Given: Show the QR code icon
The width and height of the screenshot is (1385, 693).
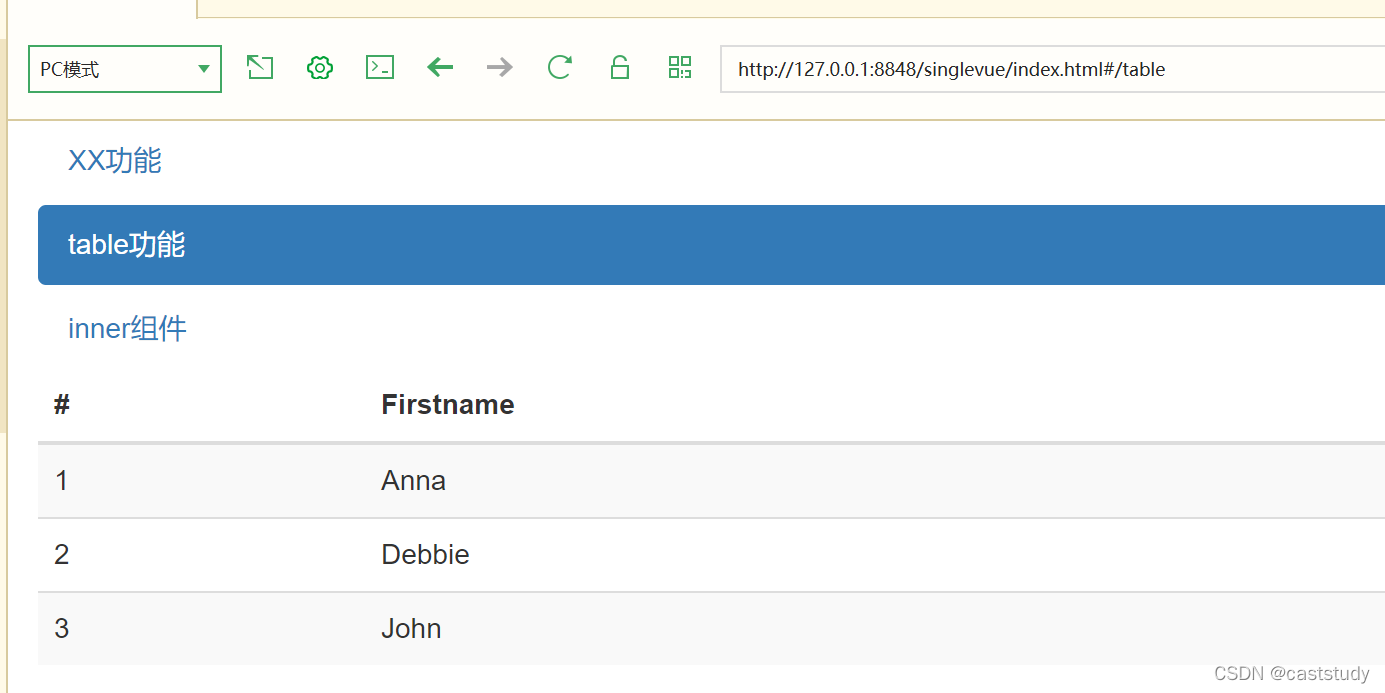Looking at the screenshot, I should (680, 67).
